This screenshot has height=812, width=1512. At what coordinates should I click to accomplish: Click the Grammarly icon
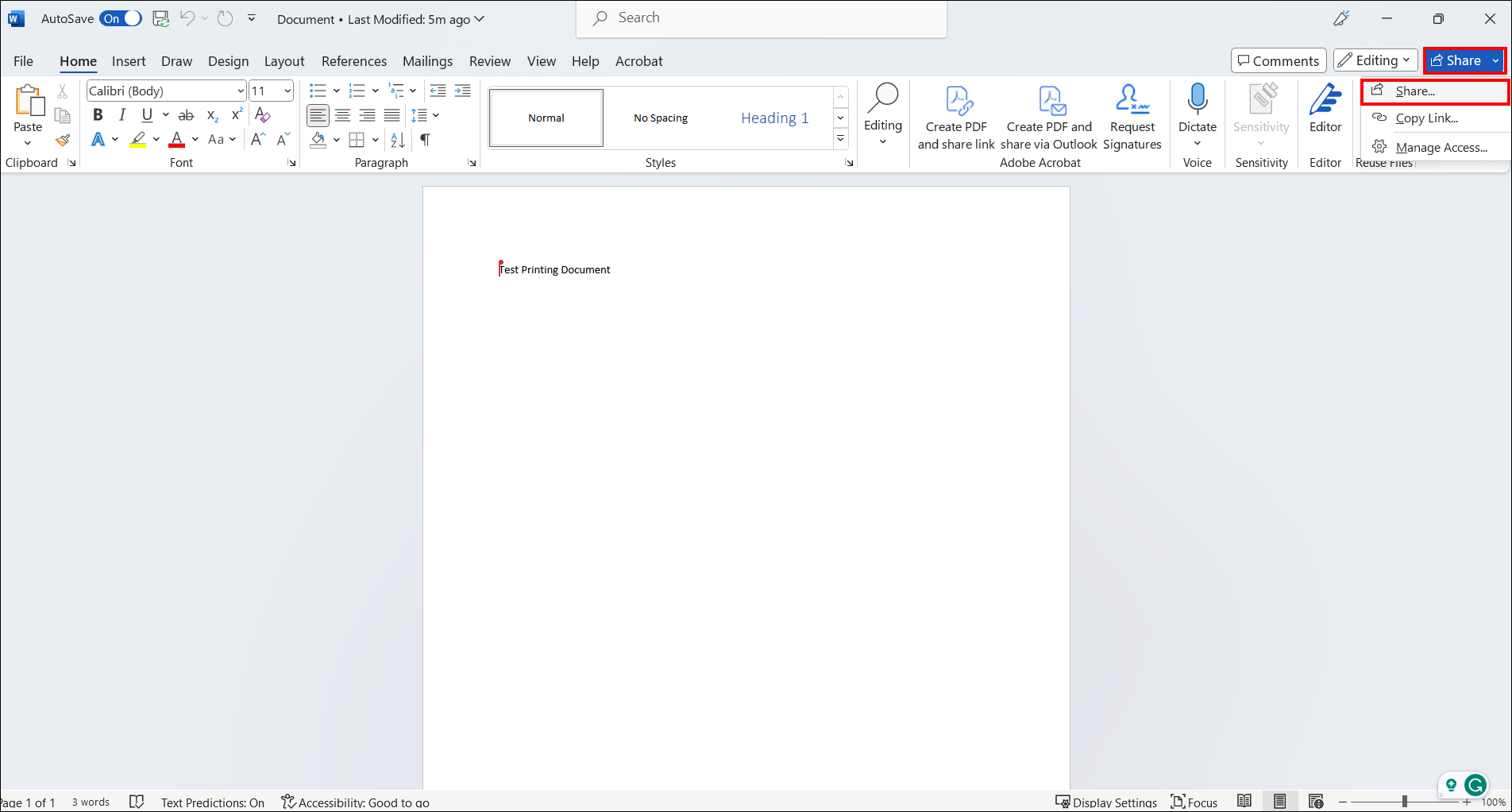tap(1475, 785)
